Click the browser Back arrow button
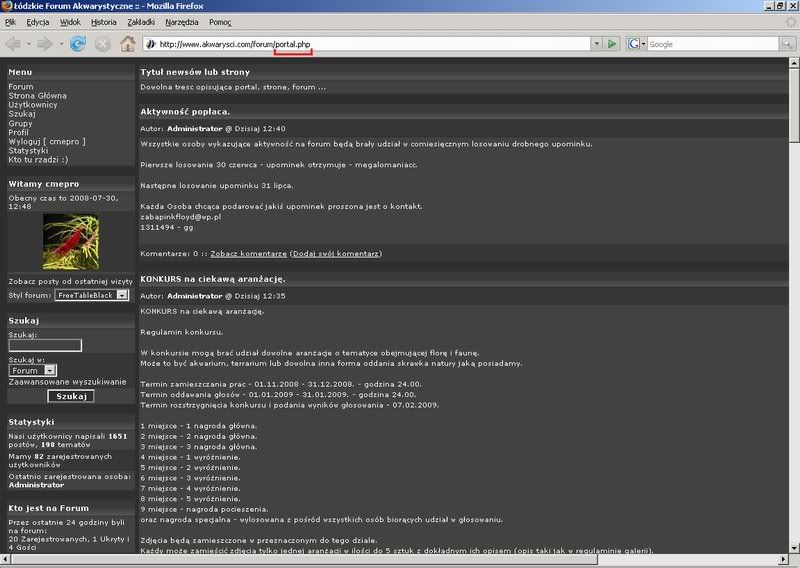800x568 pixels. (x=14, y=44)
